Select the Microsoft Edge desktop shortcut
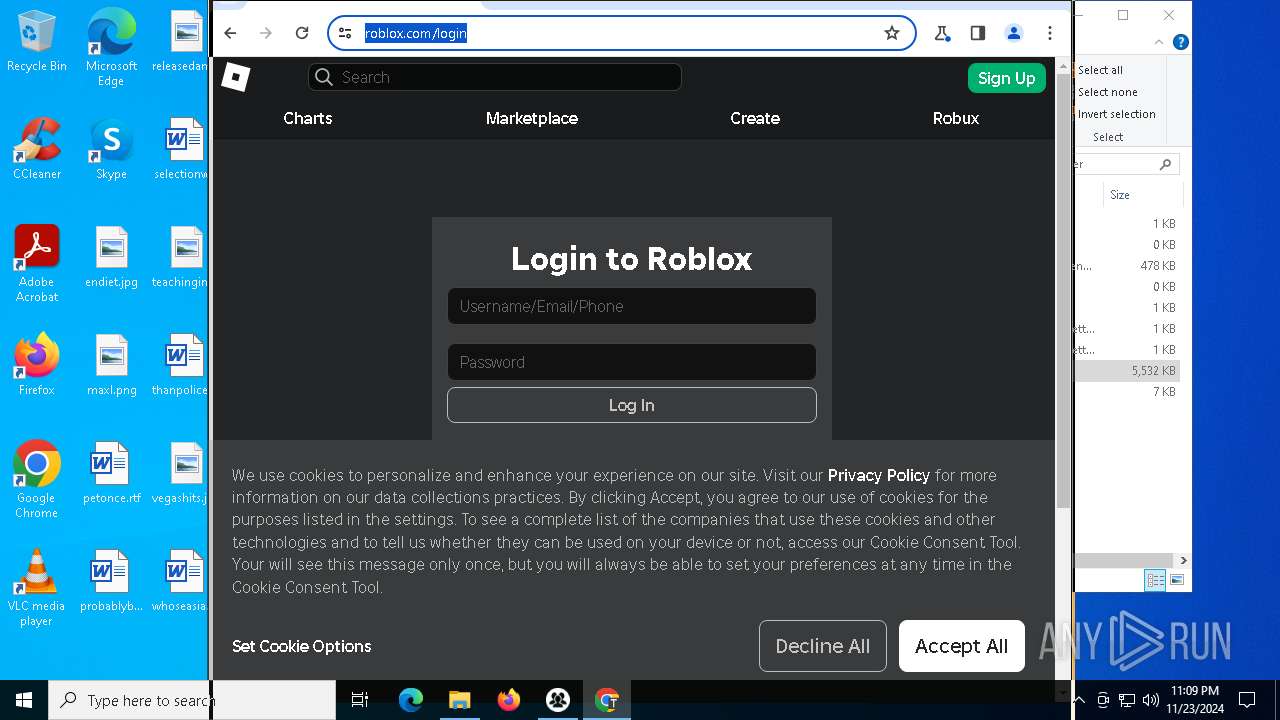The height and width of the screenshot is (720, 1280). point(111,48)
